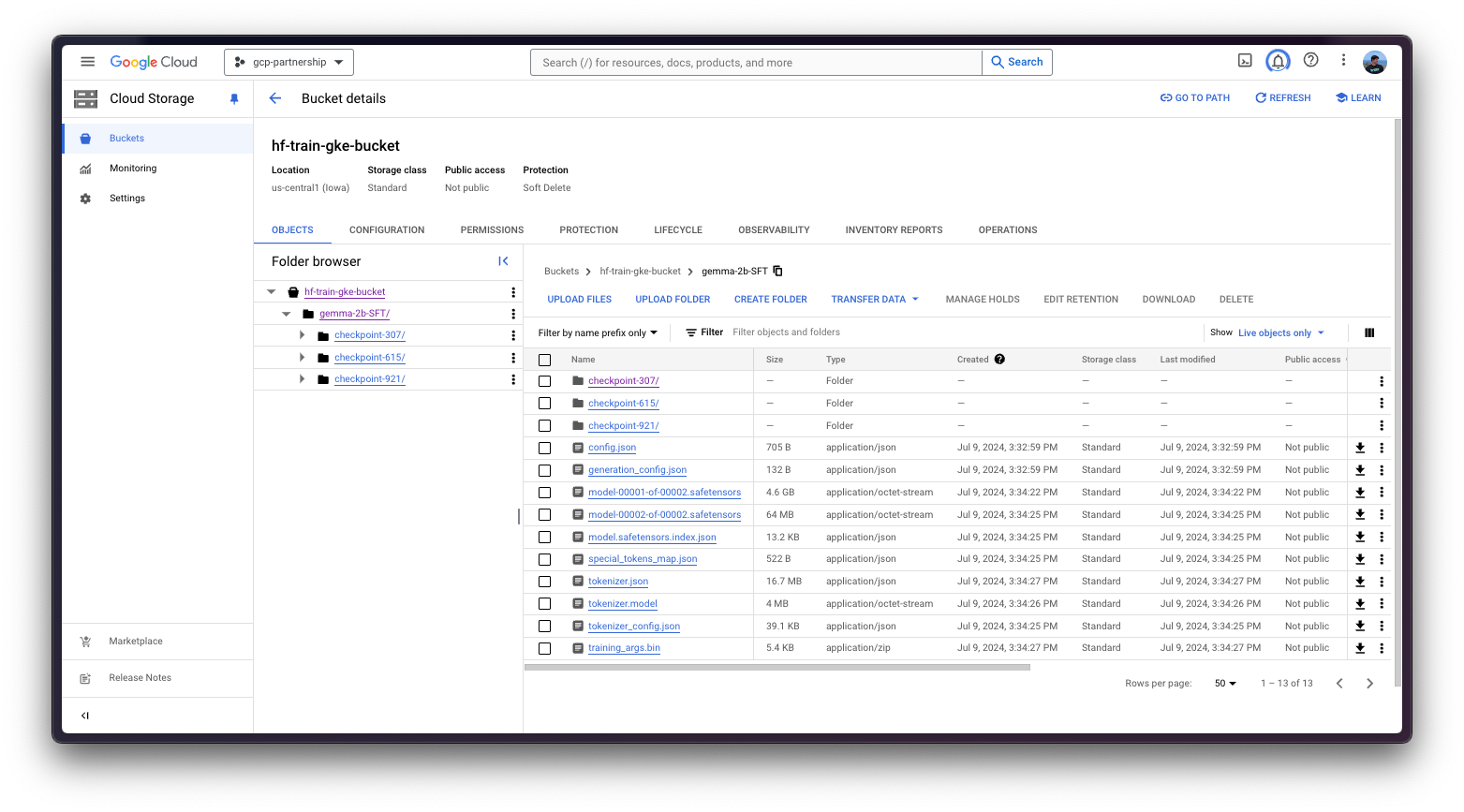Download training_args.bin with its download icon

pos(1360,648)
